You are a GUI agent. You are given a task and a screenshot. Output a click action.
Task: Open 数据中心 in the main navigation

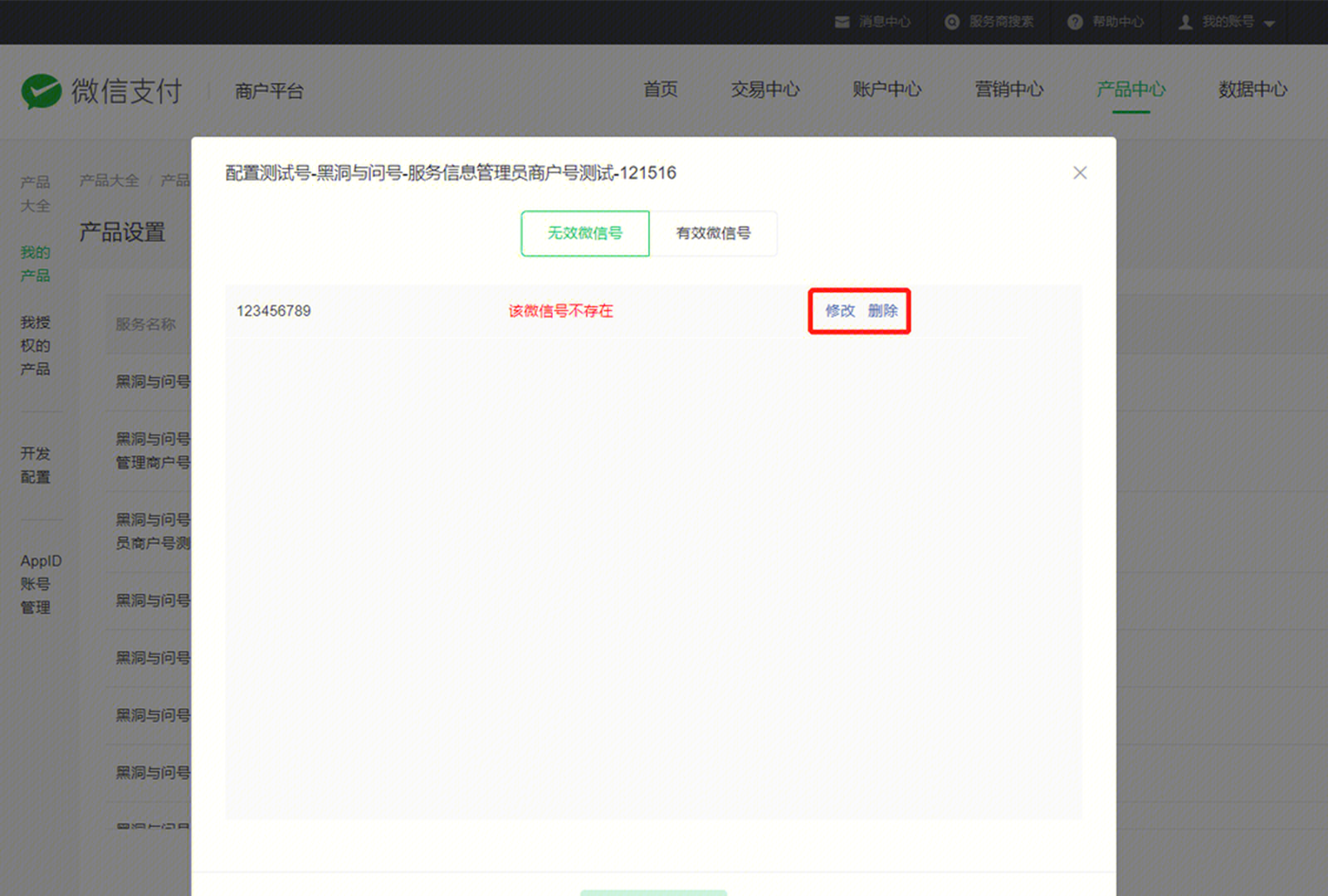[1253, 89]
